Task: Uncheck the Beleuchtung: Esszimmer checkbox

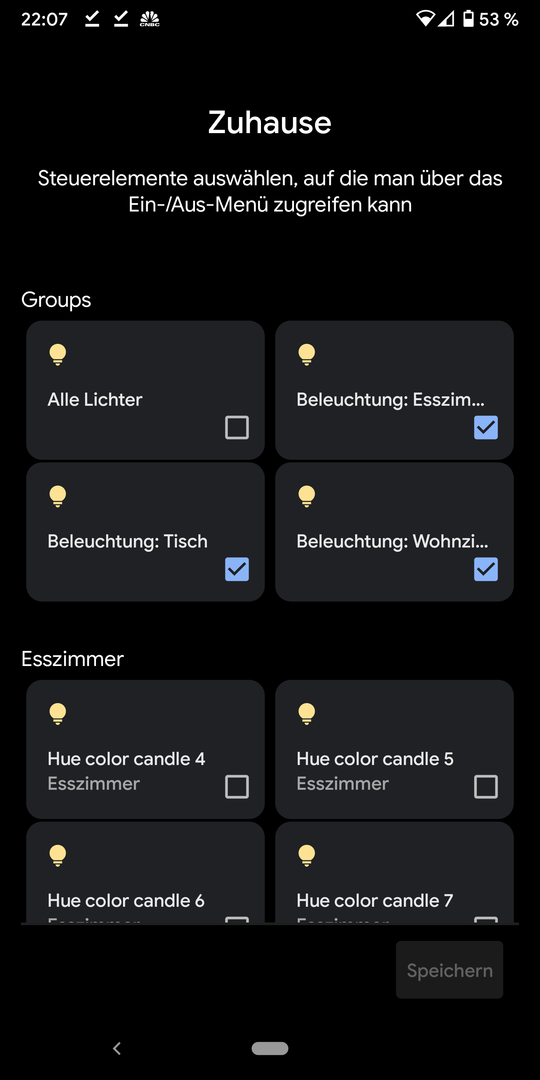Action: [x=486, y=428]
